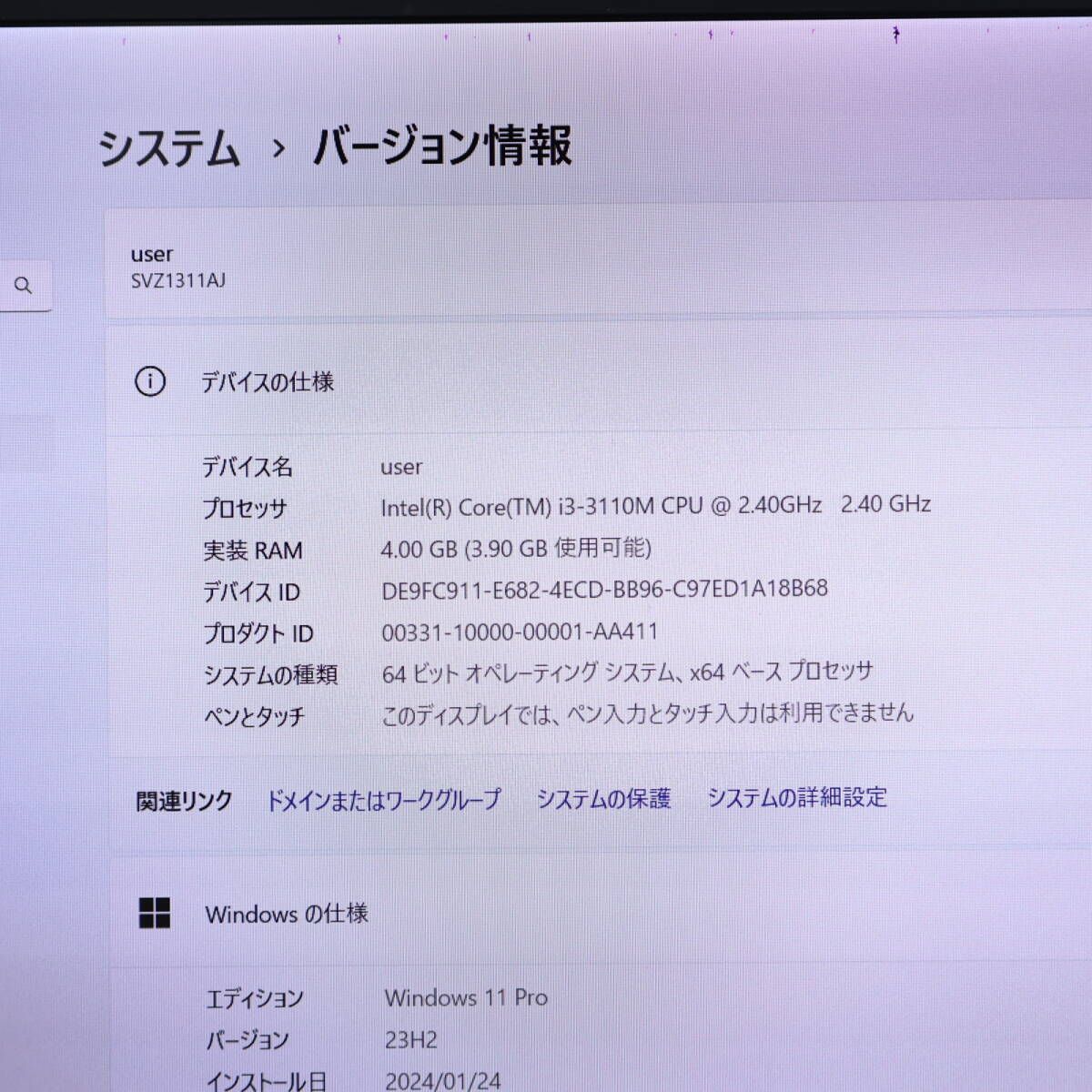The height and width of the screenshot is (1092, 1092).
Task: Click the デバイス ID label
Action: [251, 592]
